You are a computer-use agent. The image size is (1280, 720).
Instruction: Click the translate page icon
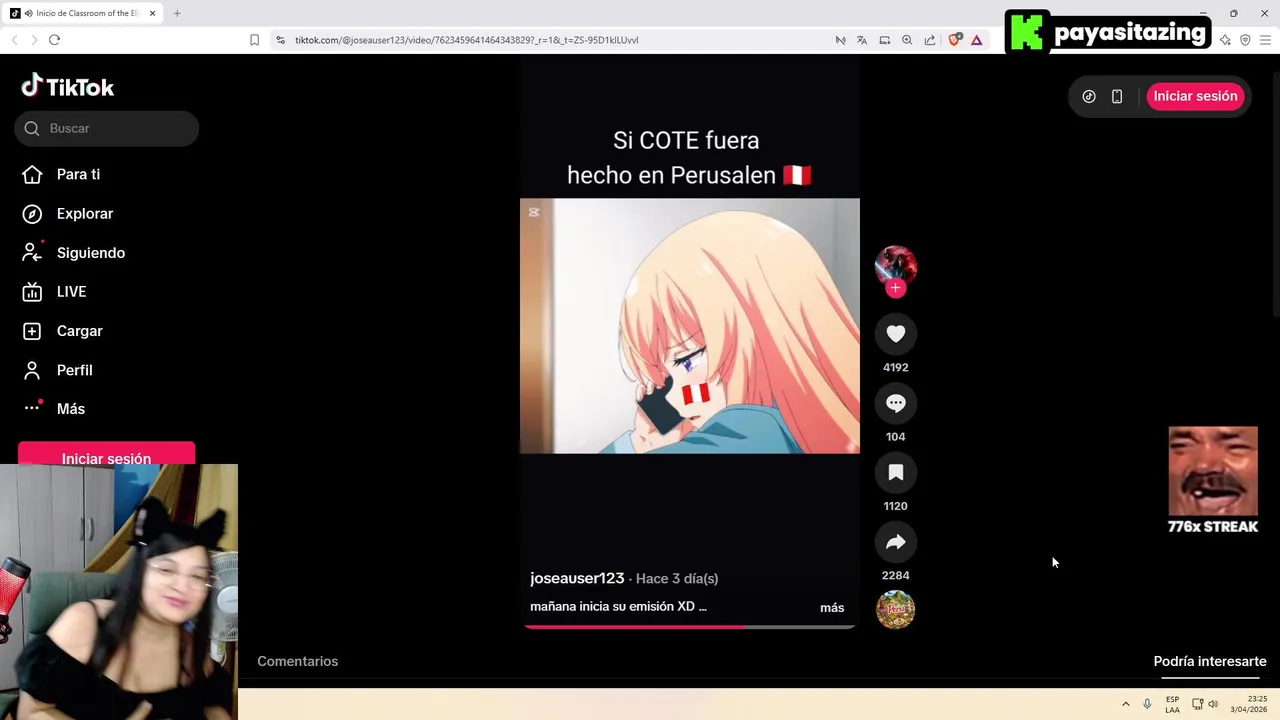tap(862, 40)
